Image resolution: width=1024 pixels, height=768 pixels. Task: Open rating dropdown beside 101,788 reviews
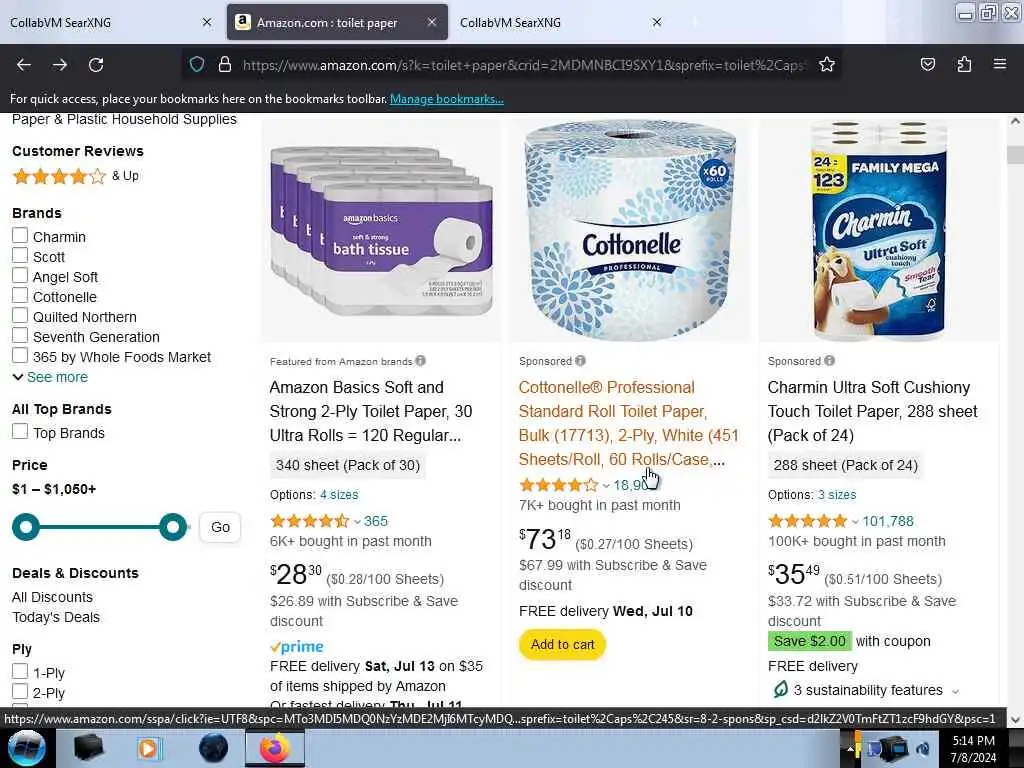pos(855,521)
